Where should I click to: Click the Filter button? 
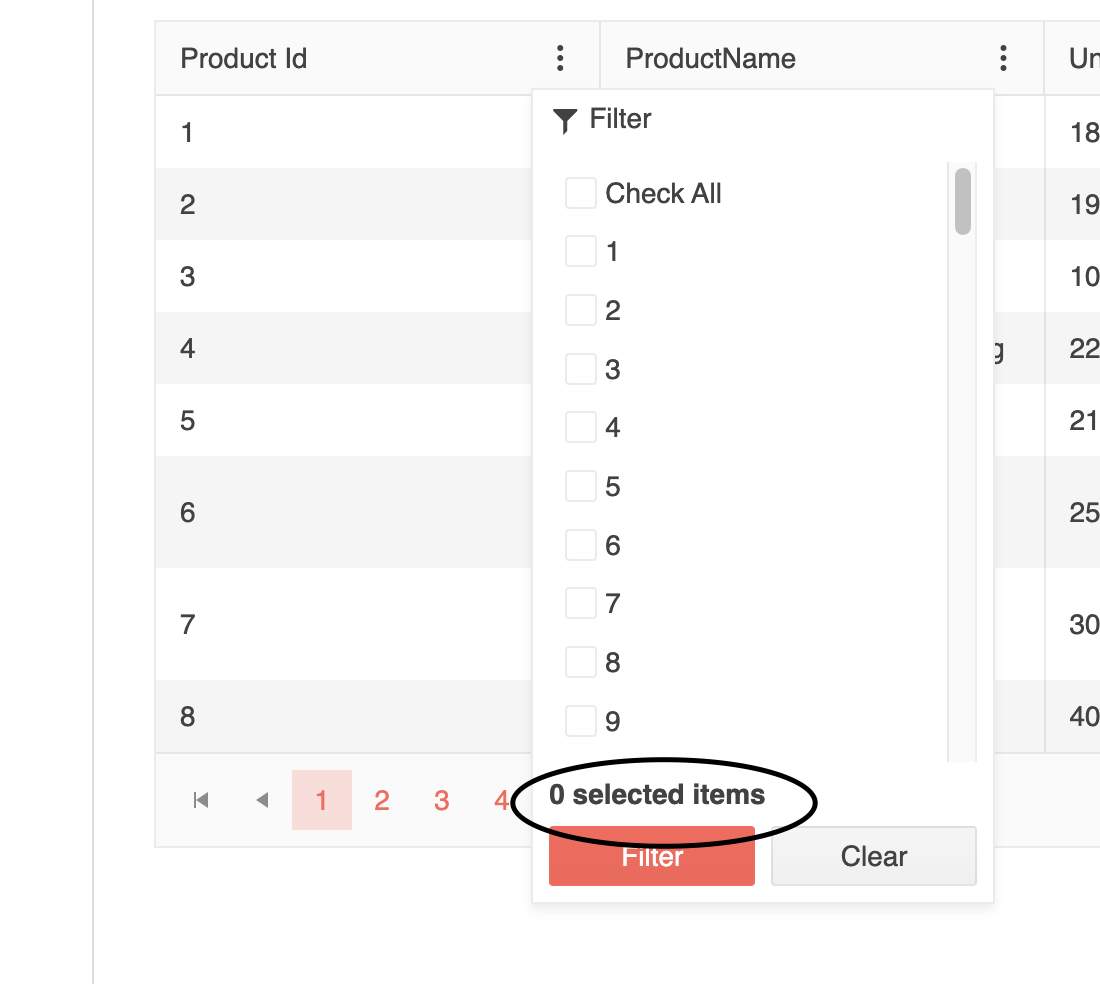[x=651, y=856]
